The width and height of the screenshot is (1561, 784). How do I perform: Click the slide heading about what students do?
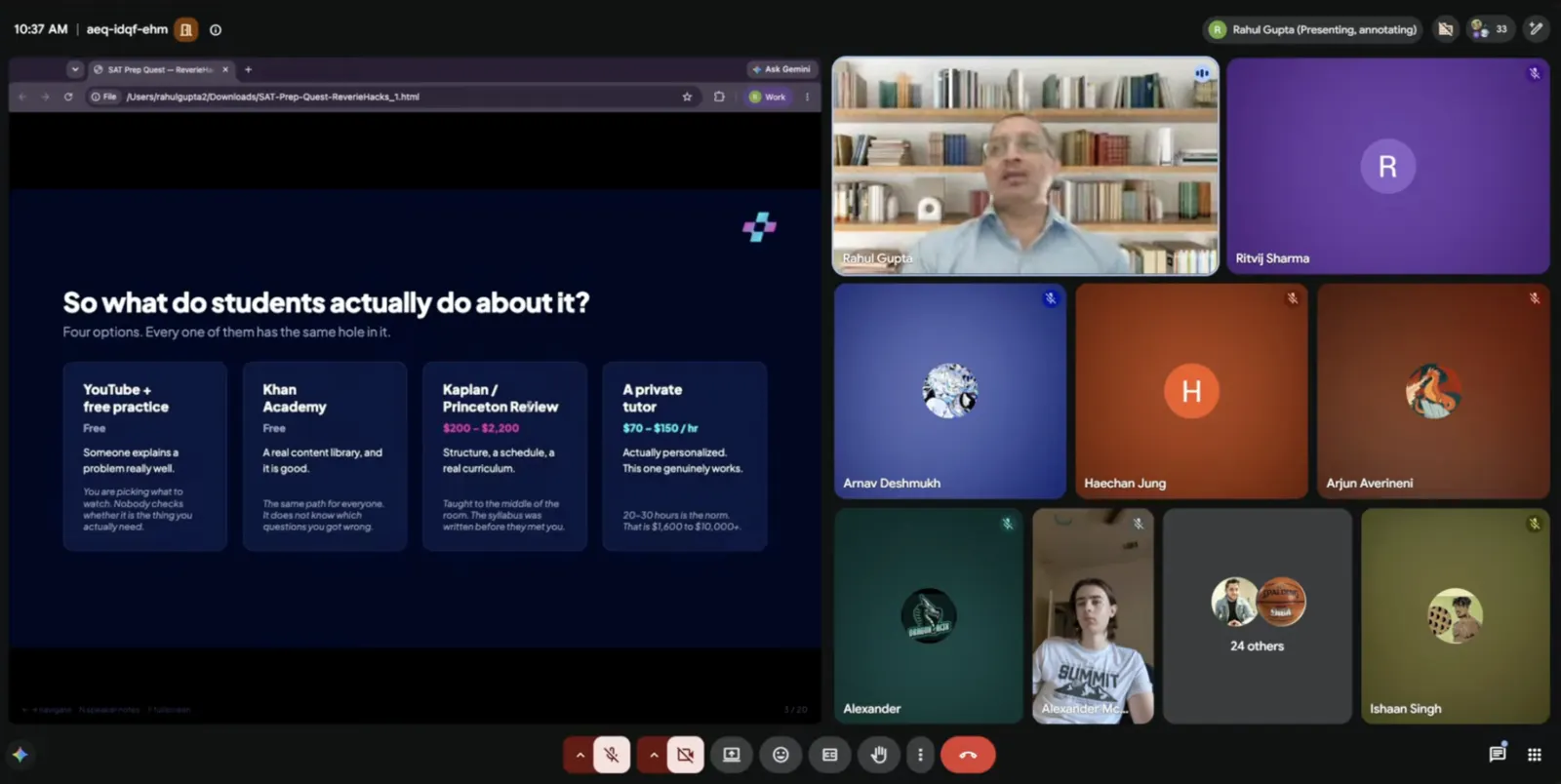[x=326, y=302]
